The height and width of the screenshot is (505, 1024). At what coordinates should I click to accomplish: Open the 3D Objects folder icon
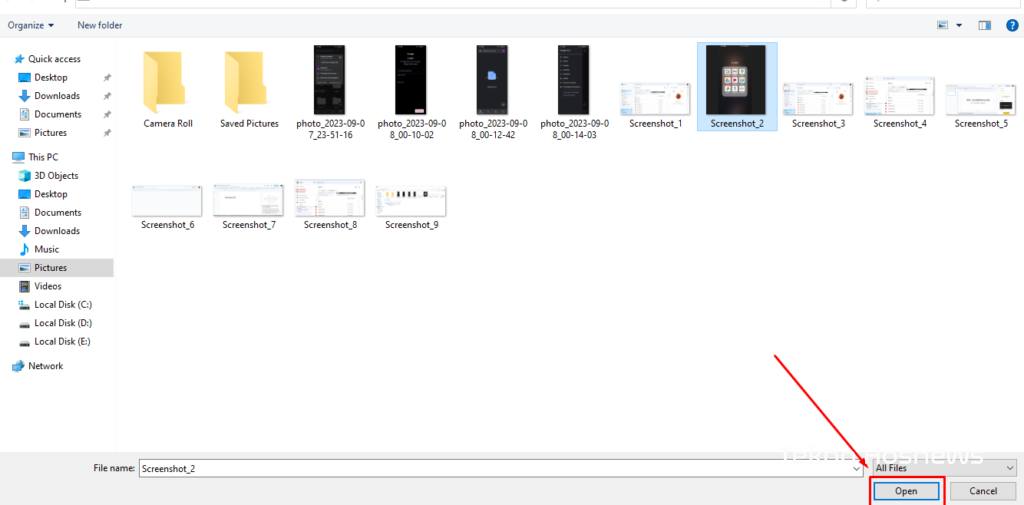[x=26, y=176]
